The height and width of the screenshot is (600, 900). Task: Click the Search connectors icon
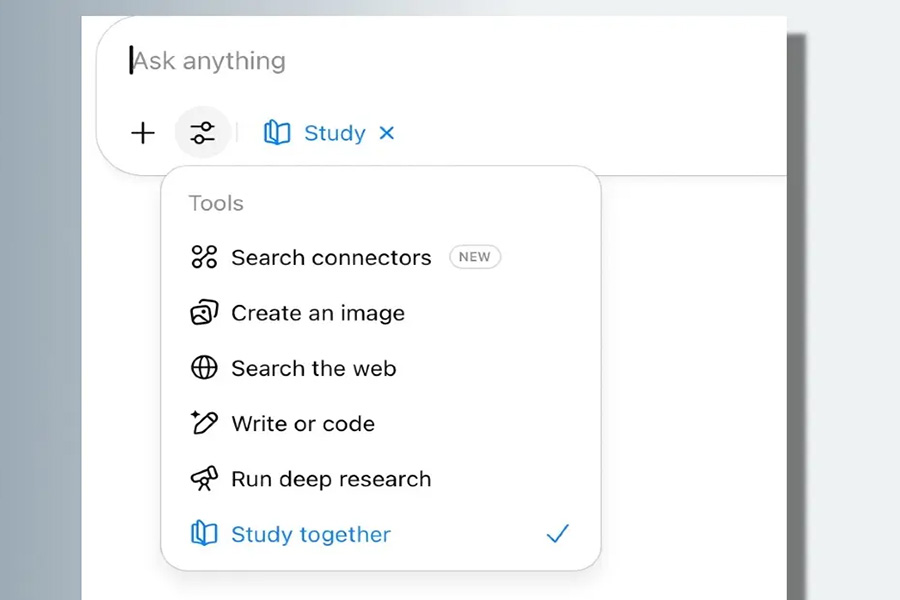[204, 258]
